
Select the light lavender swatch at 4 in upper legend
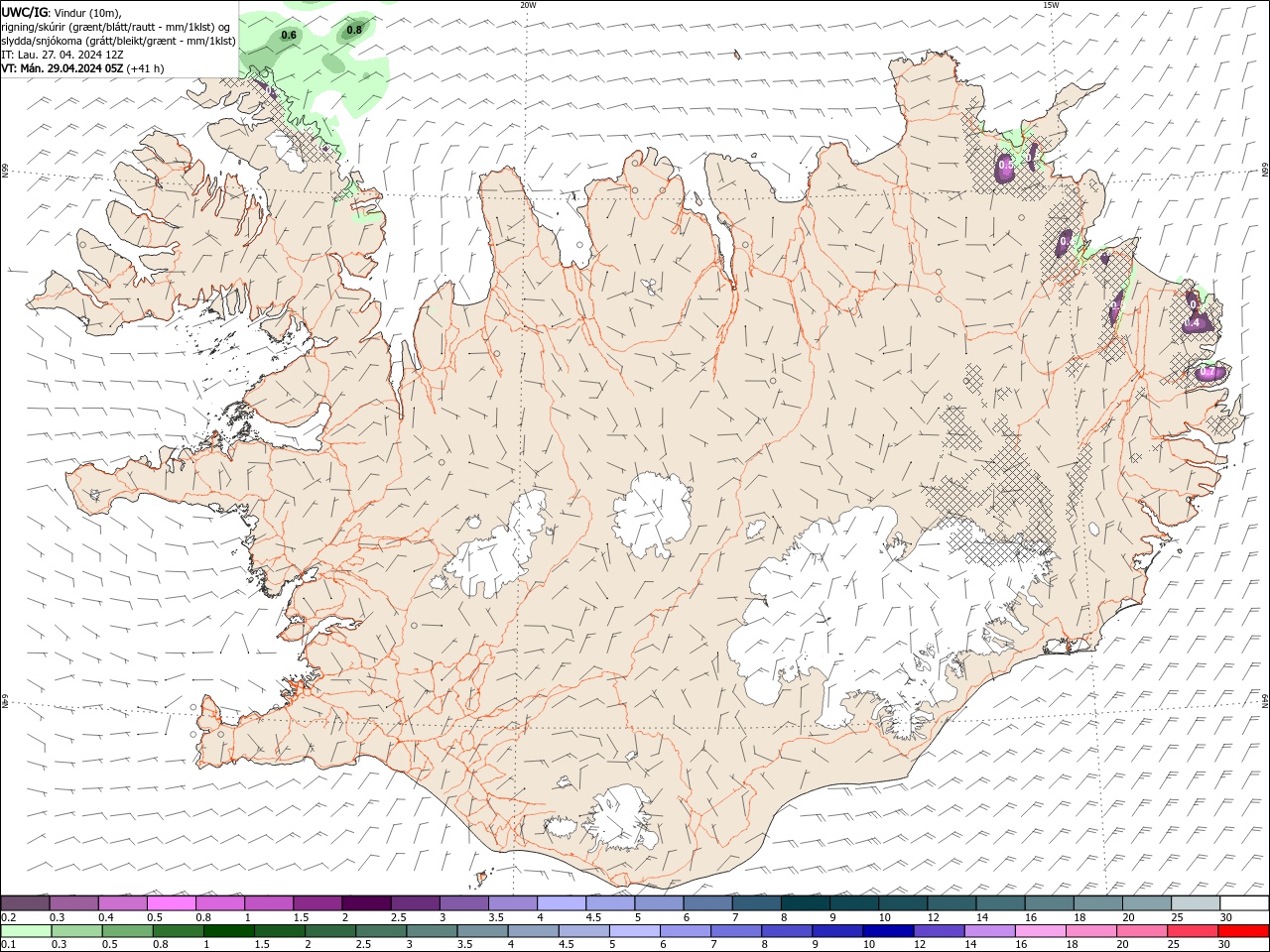[x=562, y=902]
